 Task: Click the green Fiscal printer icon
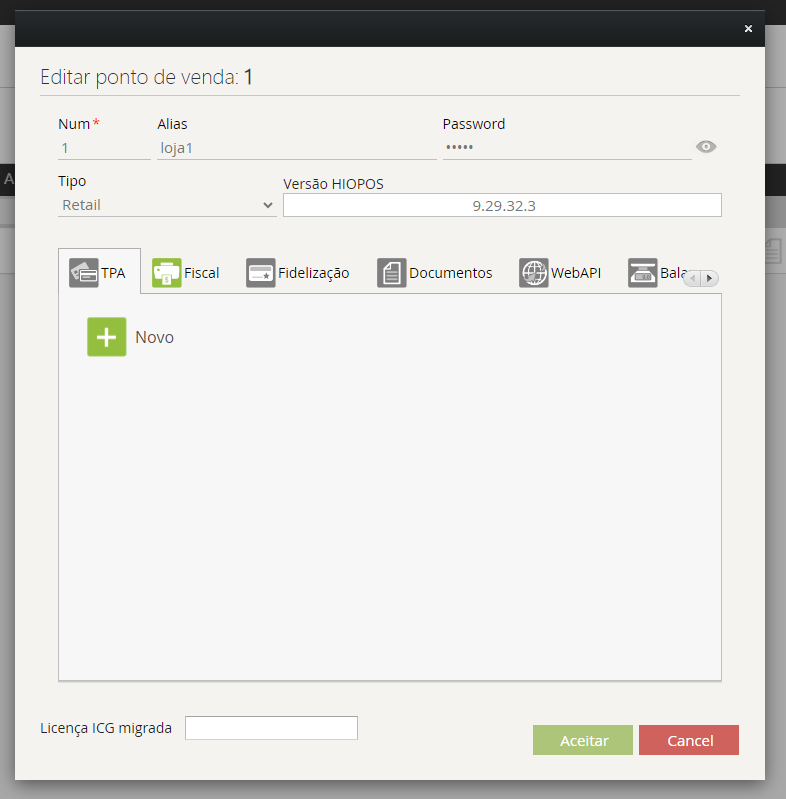click(167, 273)
